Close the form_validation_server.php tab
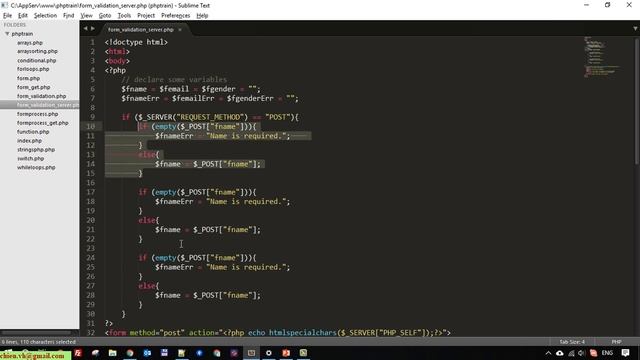Screen dimensions: 640x360 pos(180,30)
